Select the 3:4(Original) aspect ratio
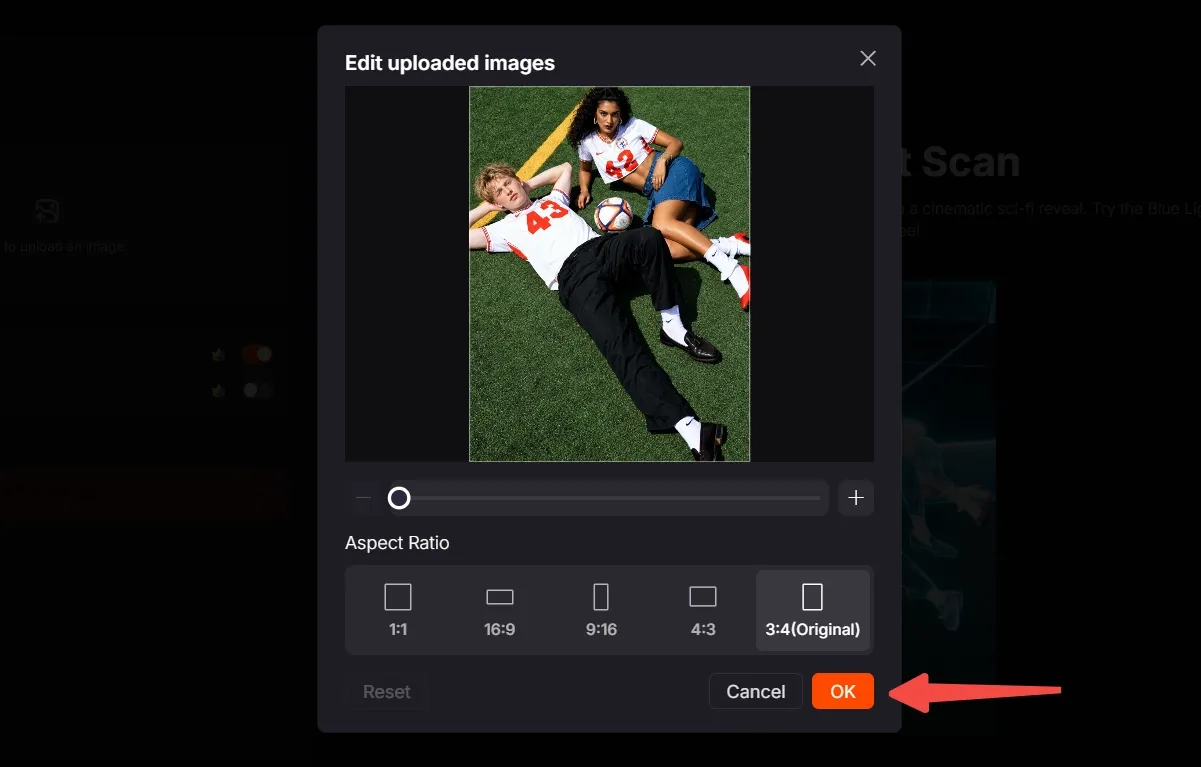The width and height of the screenshot is (1201, 767). [813, 610]
